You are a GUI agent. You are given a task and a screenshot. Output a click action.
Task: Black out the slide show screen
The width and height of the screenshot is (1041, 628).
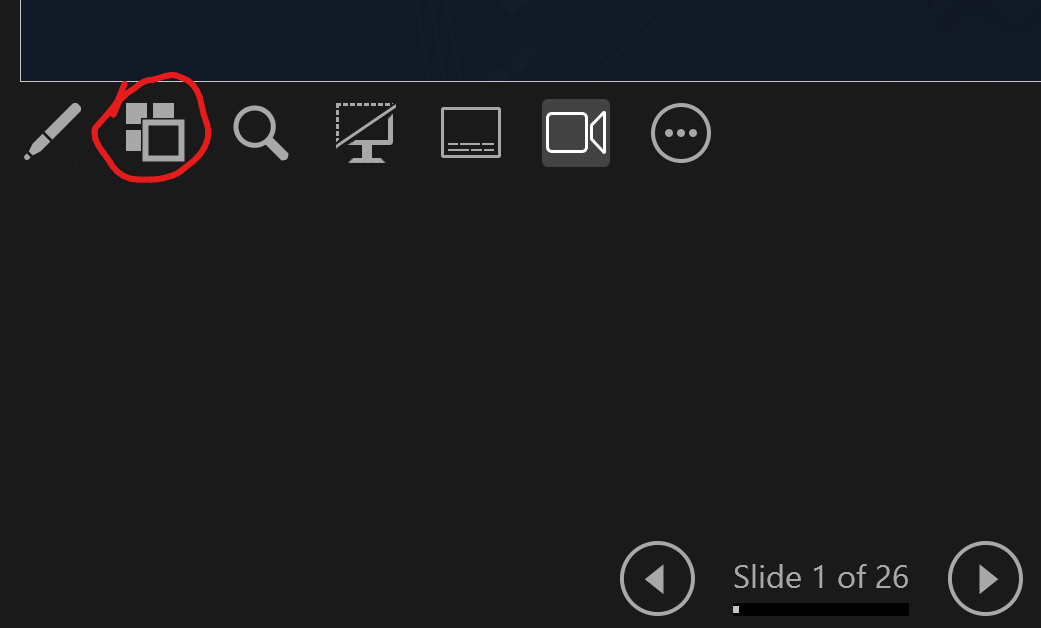click(x=366, y=132)
